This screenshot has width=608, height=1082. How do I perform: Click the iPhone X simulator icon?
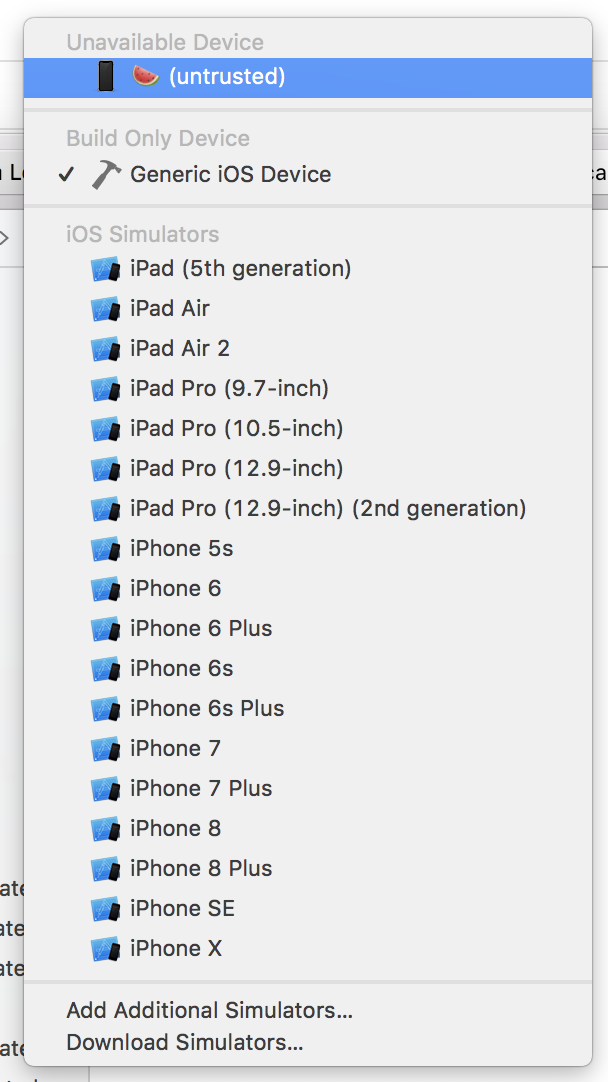[x=105, y=949]
